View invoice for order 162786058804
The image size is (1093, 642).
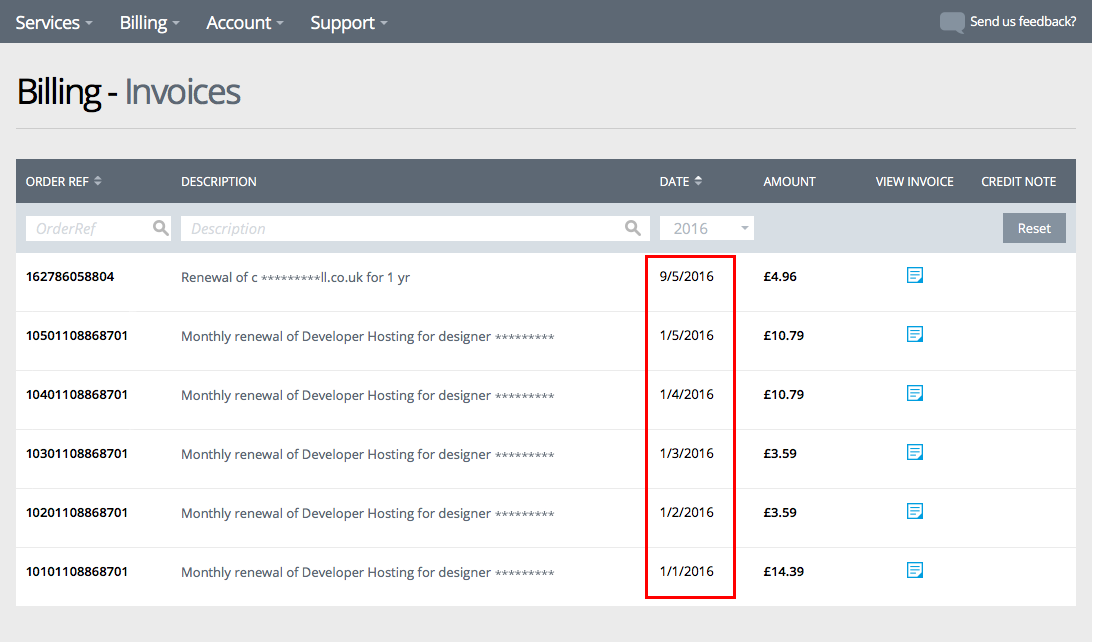[915, 275]
